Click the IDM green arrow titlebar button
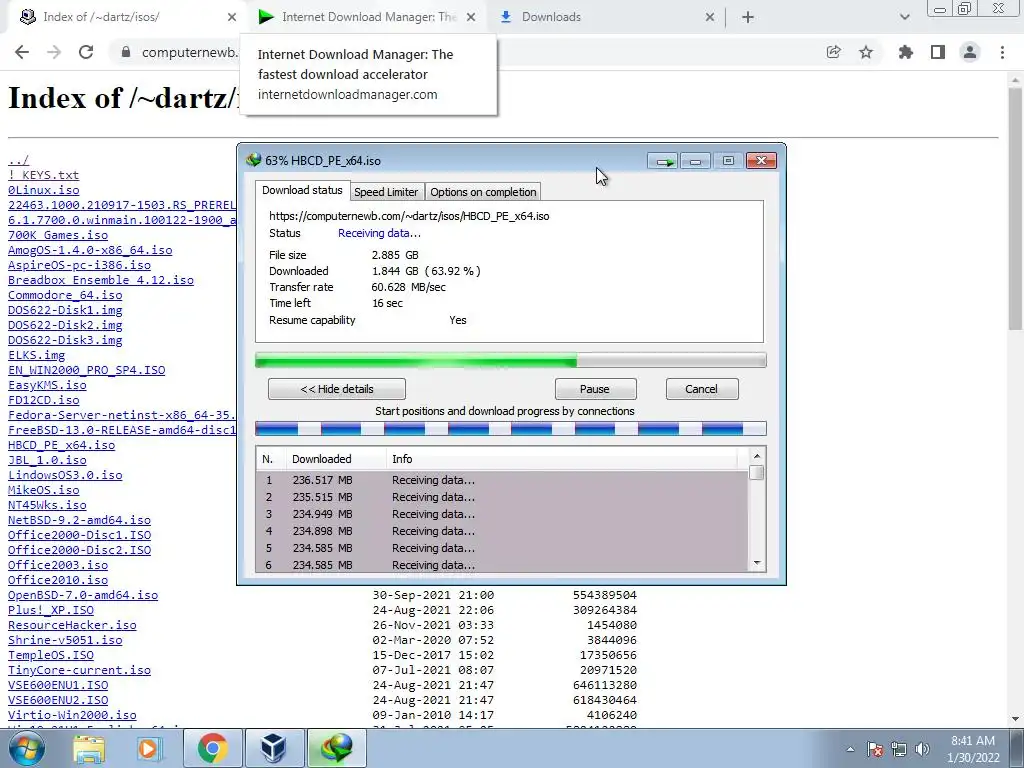This screenshot has height=768, width=1024. (664, 161)
